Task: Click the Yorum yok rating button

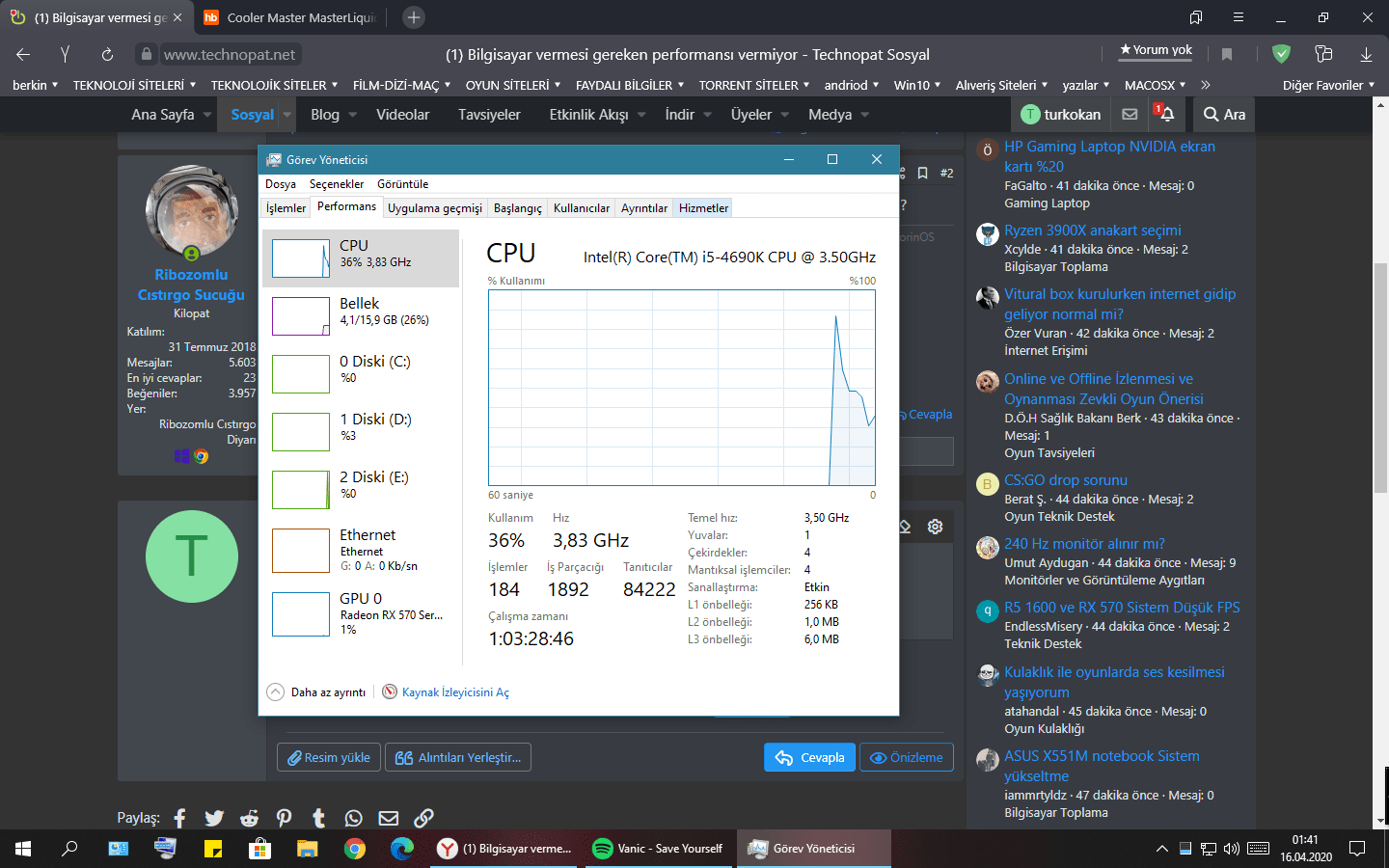Action: tap(1156, 50)
